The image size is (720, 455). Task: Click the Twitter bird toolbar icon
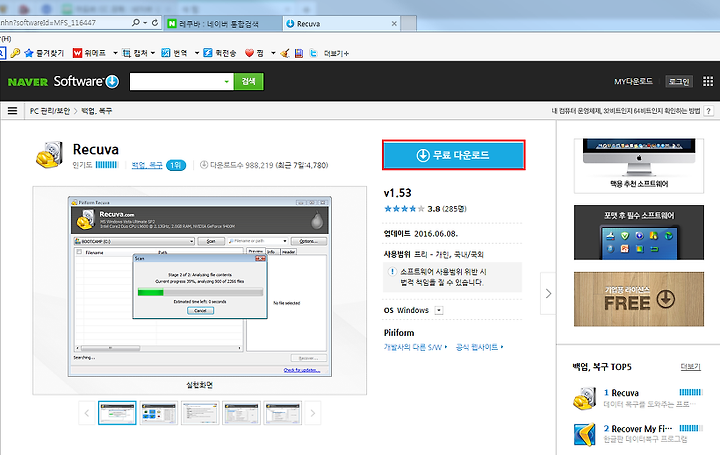pyautogui.click(x=314, y=53)
